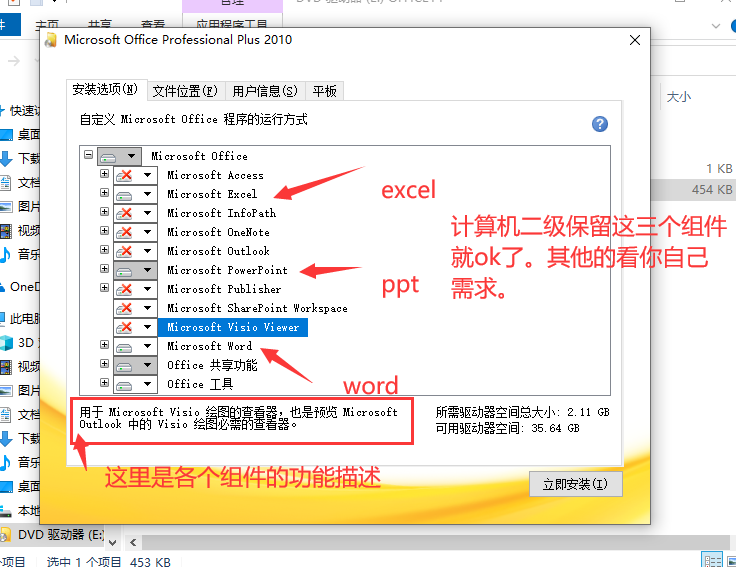Open Microsoft InfoPath install options dropdown arrow
This screenshot has height=567, width=736.
147,214
